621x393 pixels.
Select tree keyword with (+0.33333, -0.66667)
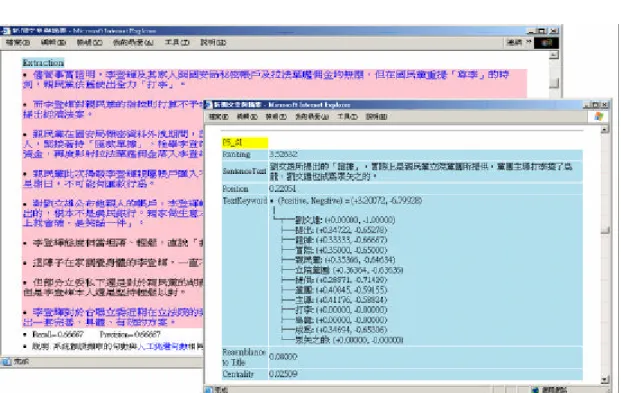click(341, 240)
